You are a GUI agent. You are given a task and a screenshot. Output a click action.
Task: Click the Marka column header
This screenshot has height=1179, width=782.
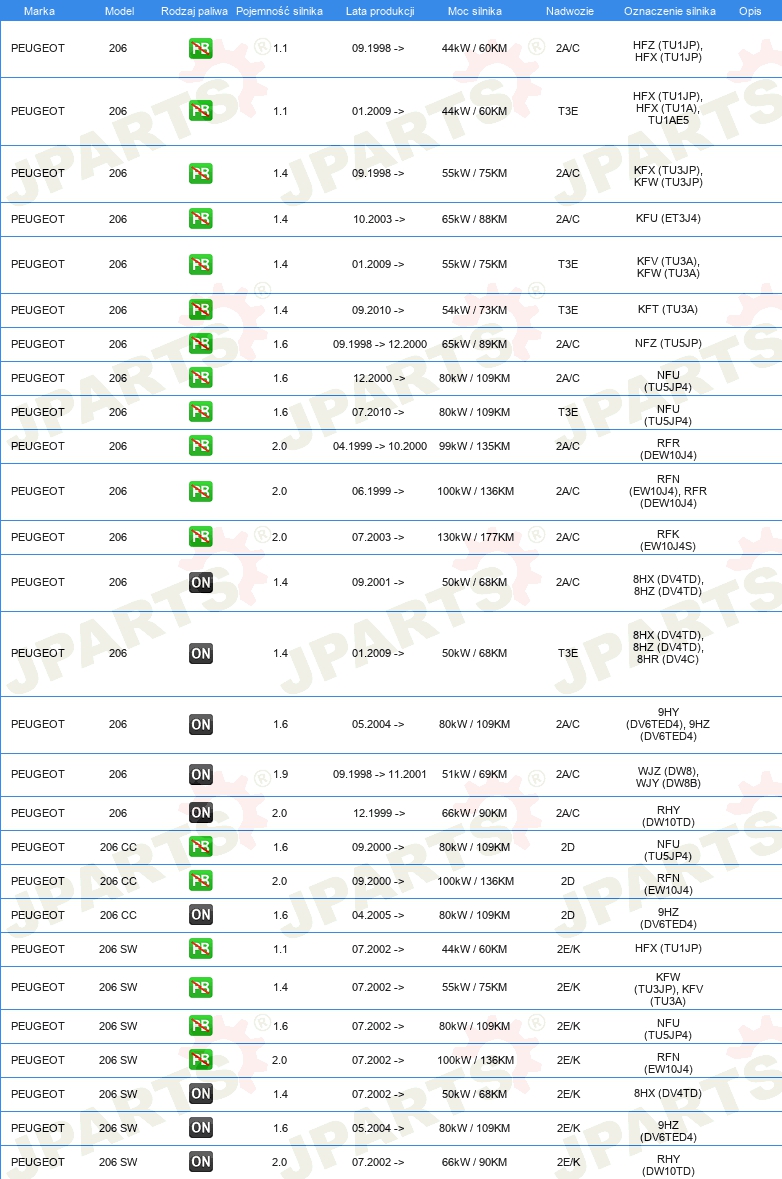pos(39,11)
